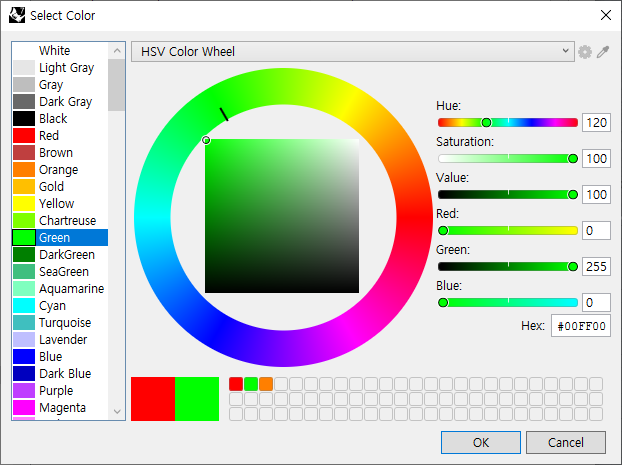Pick Purple from the color list
Viewport: 622px width, 465px height.
coord(60,391)
